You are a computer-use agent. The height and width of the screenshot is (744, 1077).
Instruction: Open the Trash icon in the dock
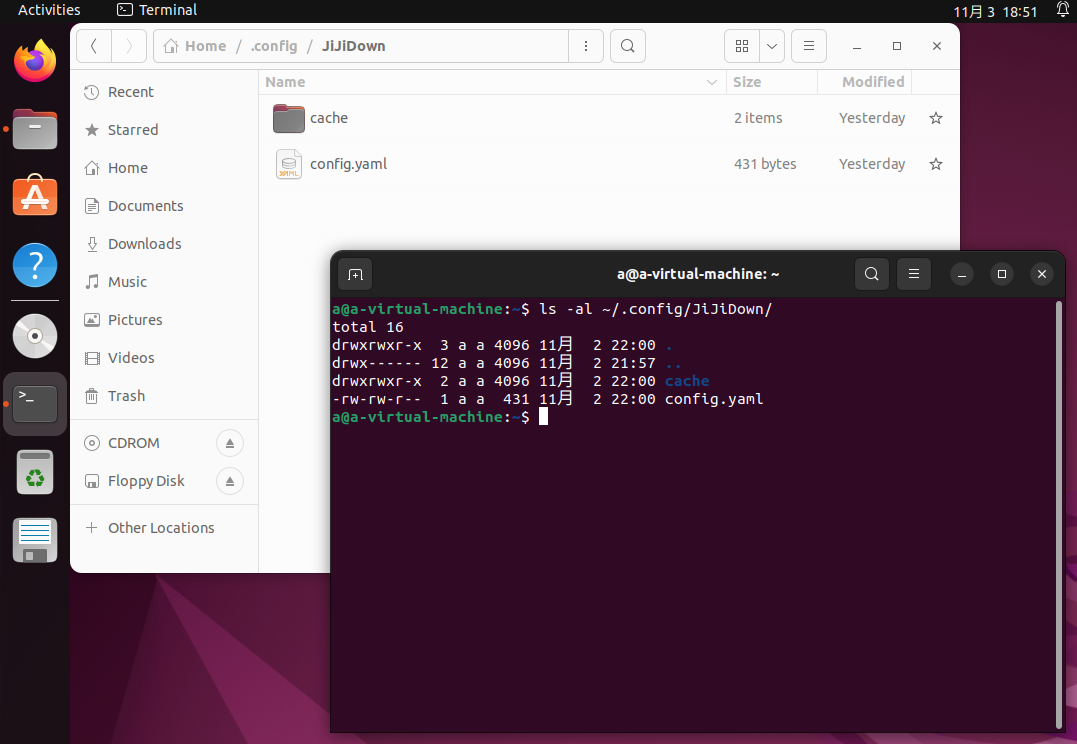(x=35, y=473)
